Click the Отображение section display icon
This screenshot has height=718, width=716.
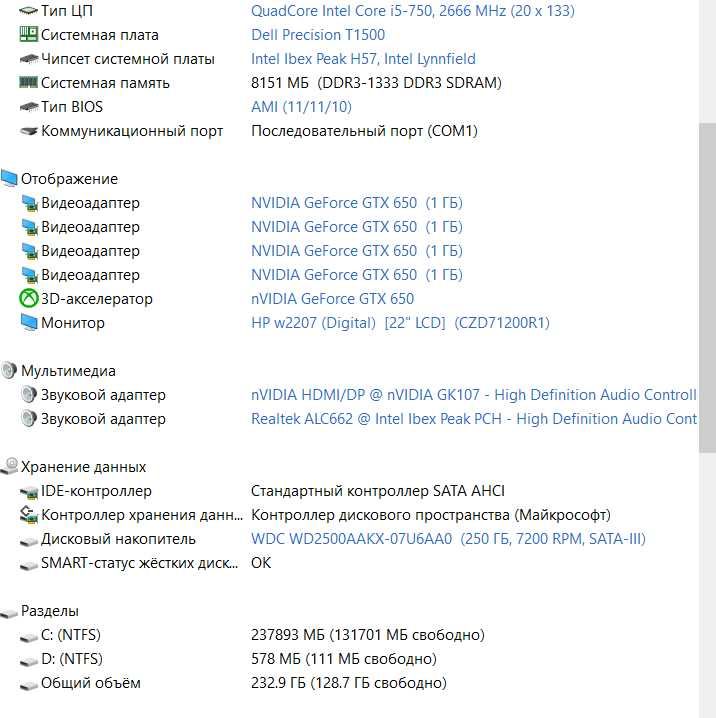(x=9, y=179)
